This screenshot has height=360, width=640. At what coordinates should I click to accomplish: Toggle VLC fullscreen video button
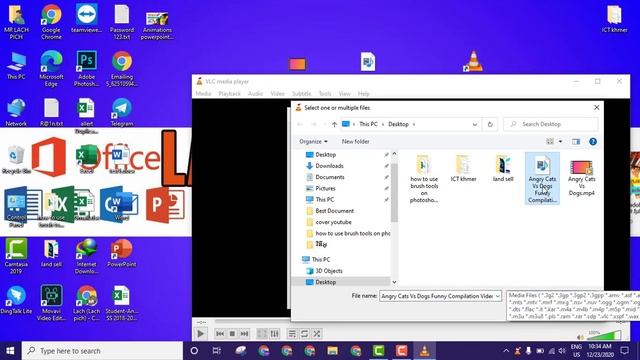tap(262, 333)
